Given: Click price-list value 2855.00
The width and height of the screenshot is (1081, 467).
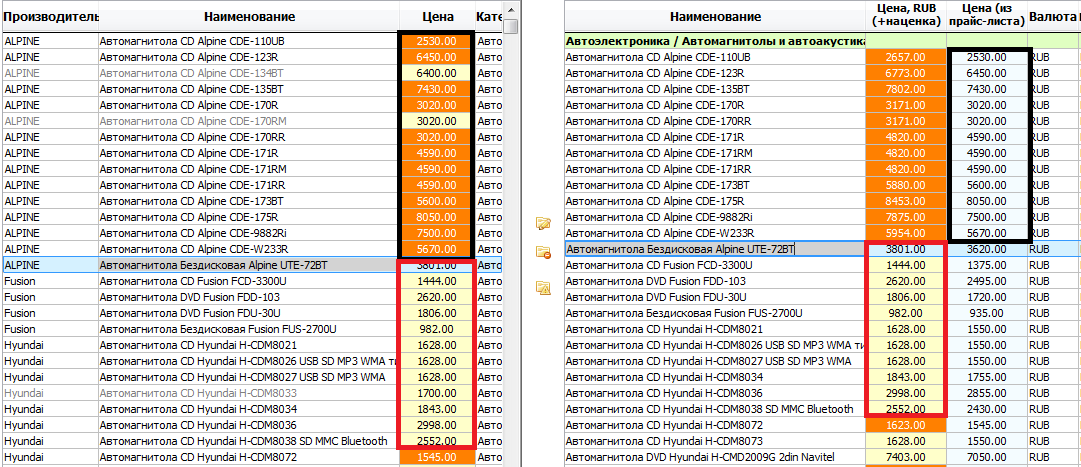Looking at the screenshot, I should click(987, 393).
